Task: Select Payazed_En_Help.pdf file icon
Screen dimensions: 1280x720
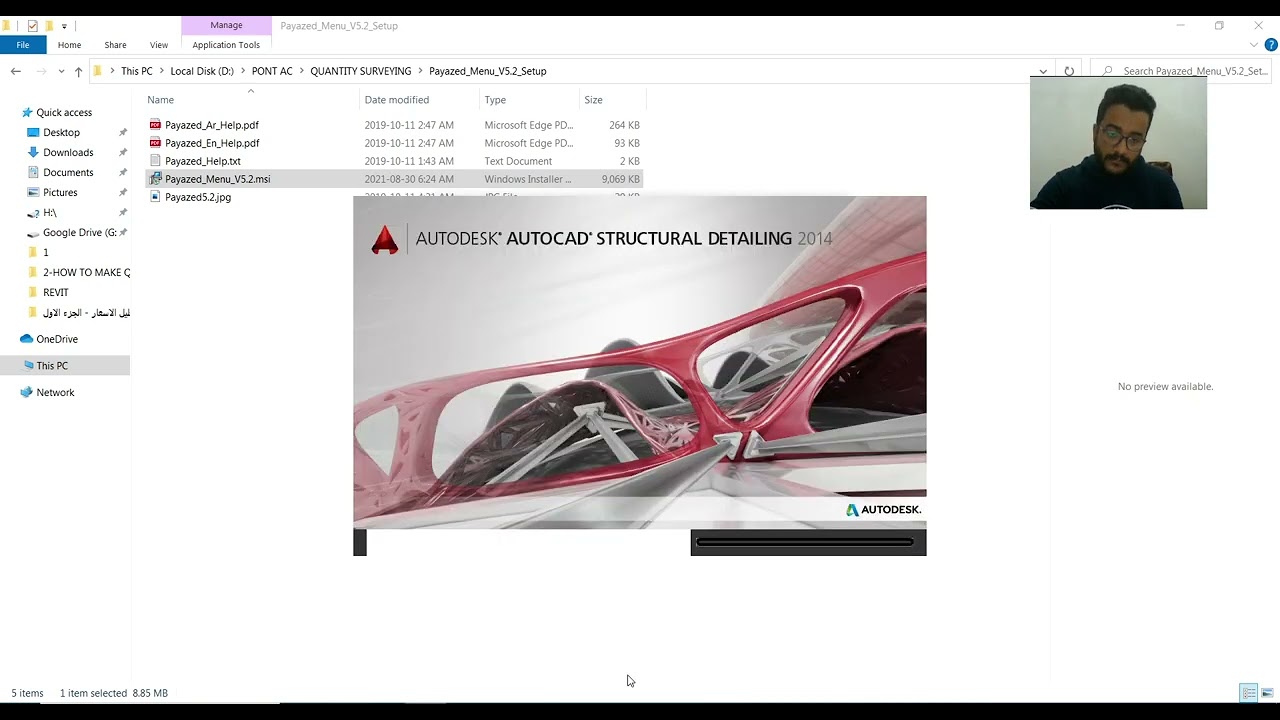Action: 155,143
